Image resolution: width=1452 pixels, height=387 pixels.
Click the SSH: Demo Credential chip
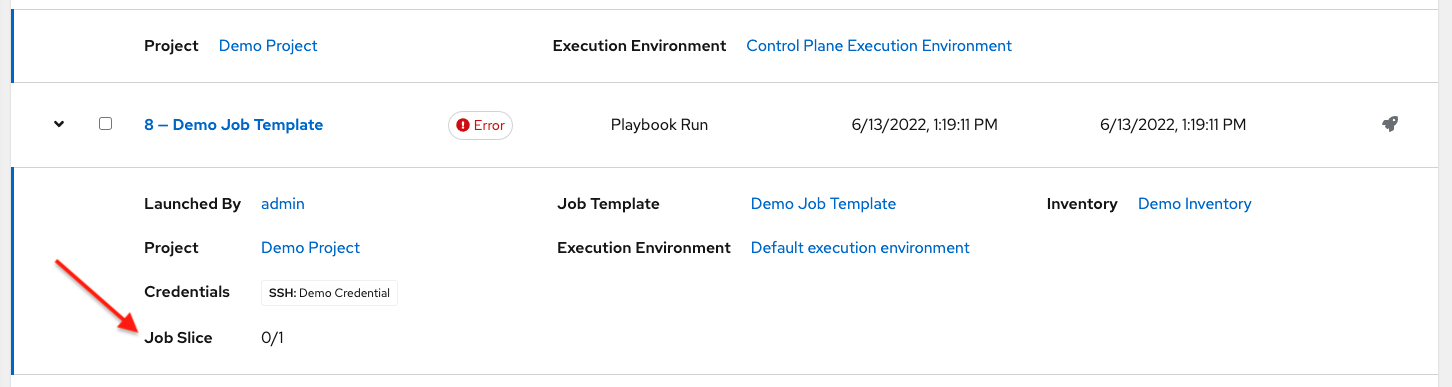(x=329, y=293)
